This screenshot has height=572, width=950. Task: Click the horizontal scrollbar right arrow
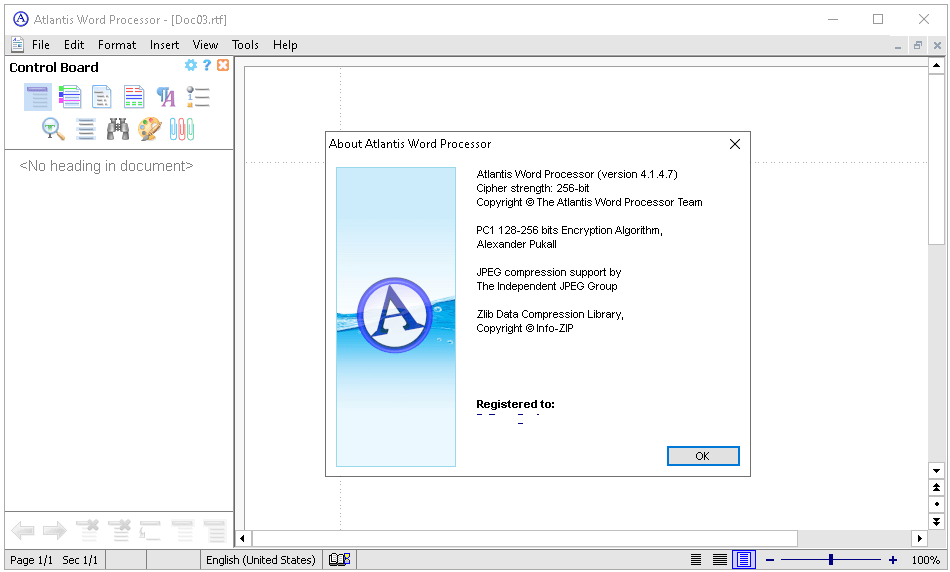(x=920, y=538)
